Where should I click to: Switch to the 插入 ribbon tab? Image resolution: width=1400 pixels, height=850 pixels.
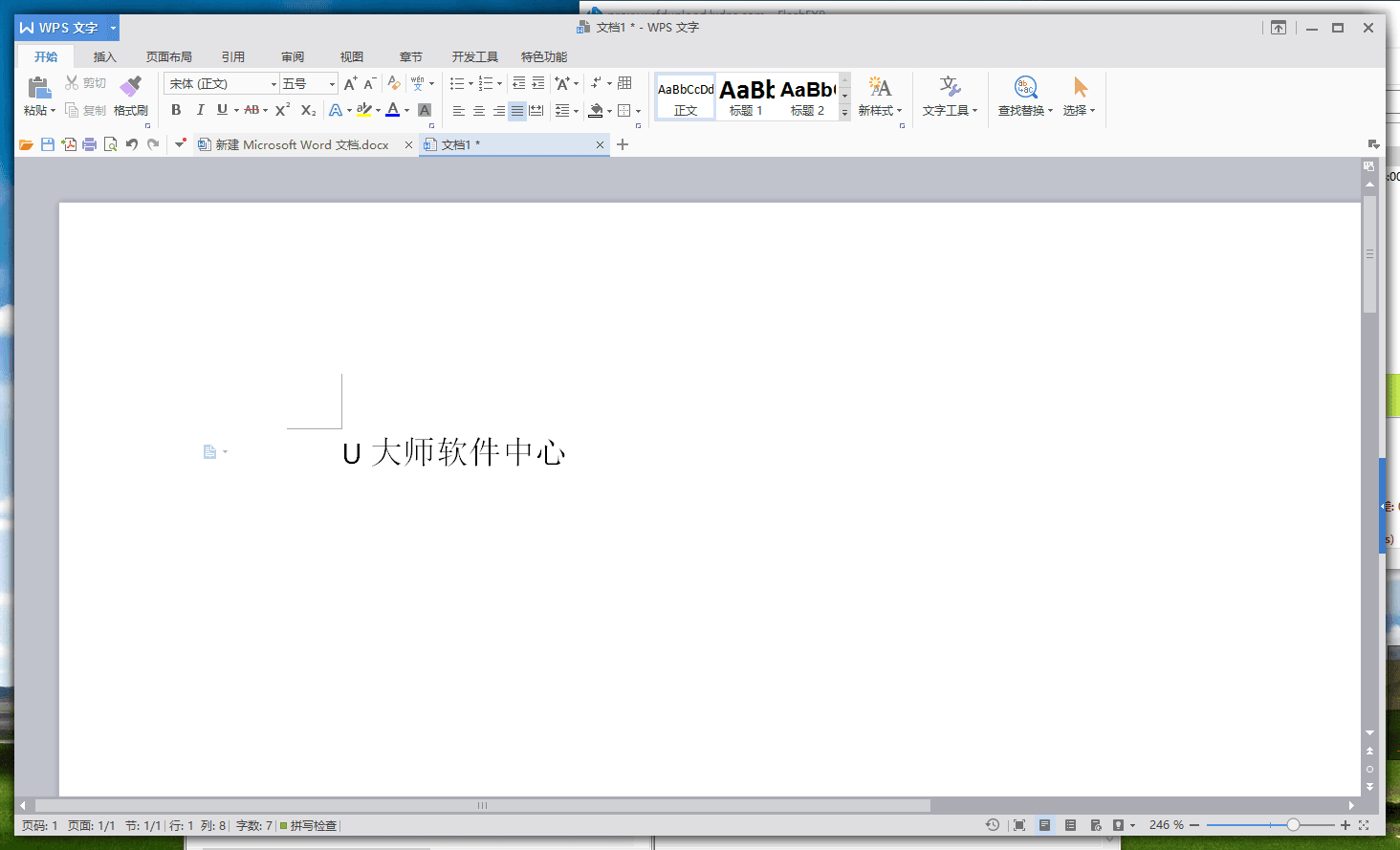(x=104, y=56)
